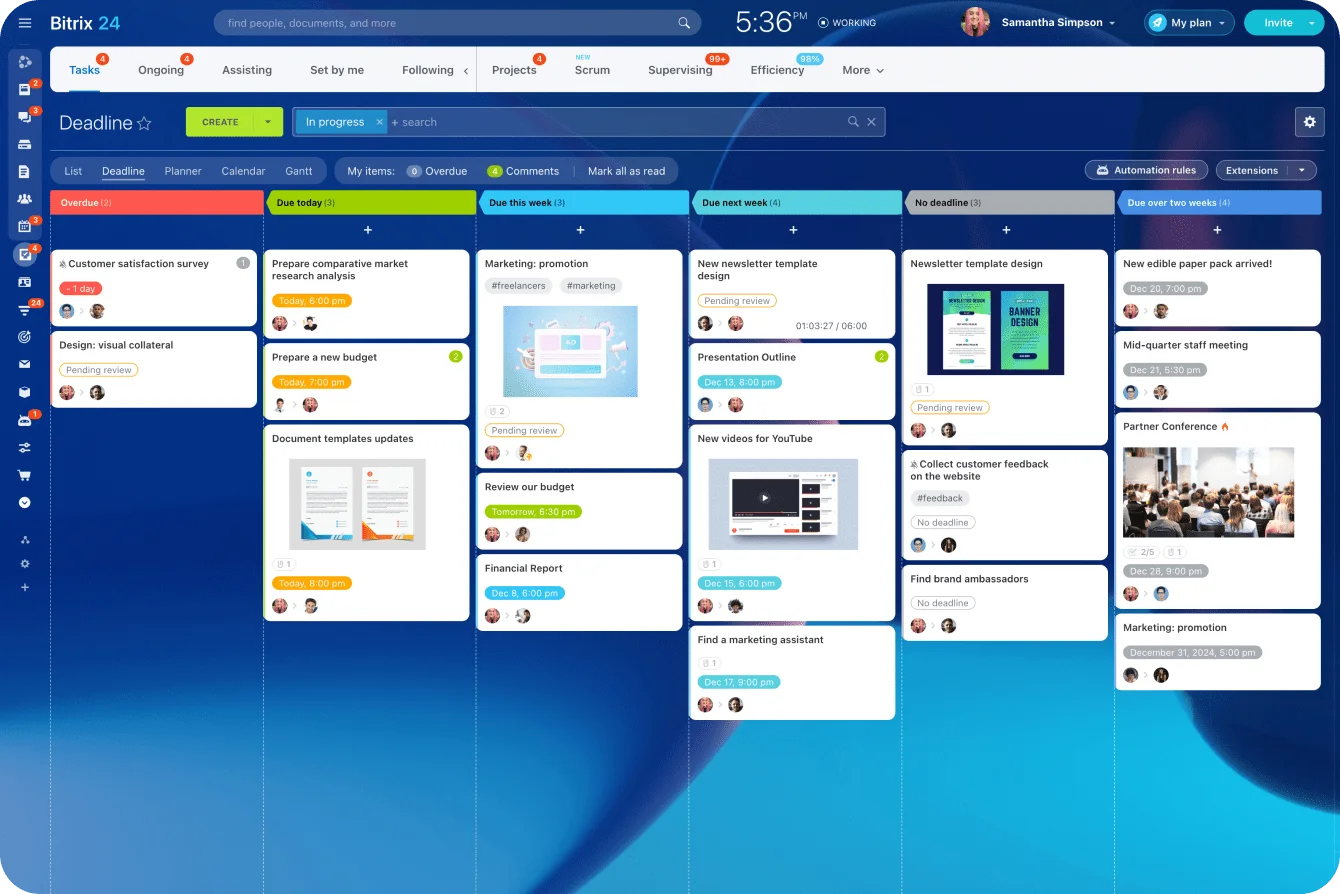The height and width of the screenshot is (894, 1340).
Task: Open the Calendar icon in the left sidebar
Action: [x=25, y=226]
